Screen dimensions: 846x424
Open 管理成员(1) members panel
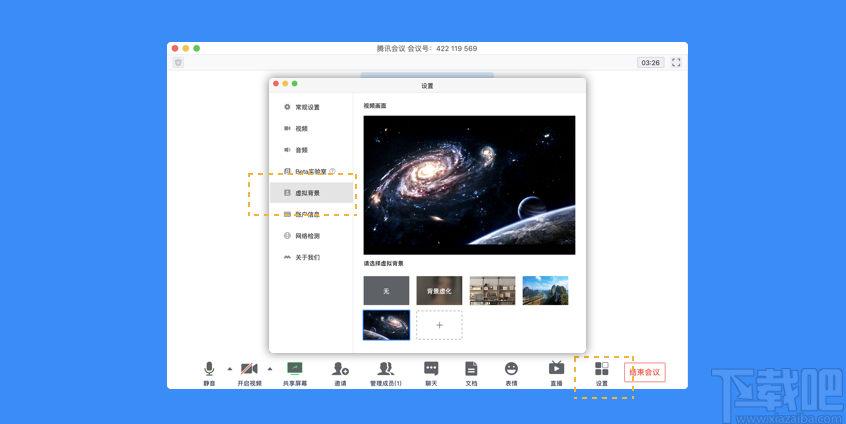click(386, 373)
